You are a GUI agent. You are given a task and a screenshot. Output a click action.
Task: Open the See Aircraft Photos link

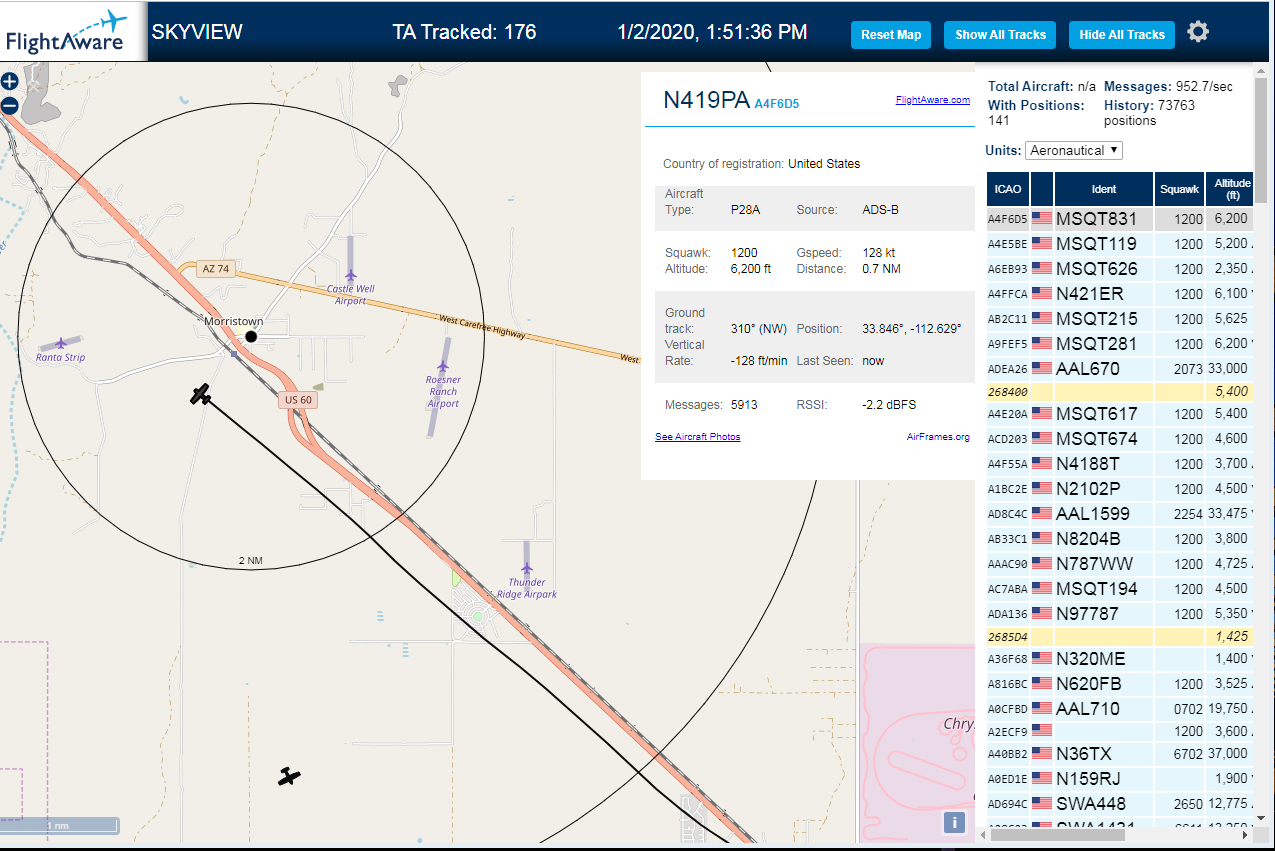698,437
